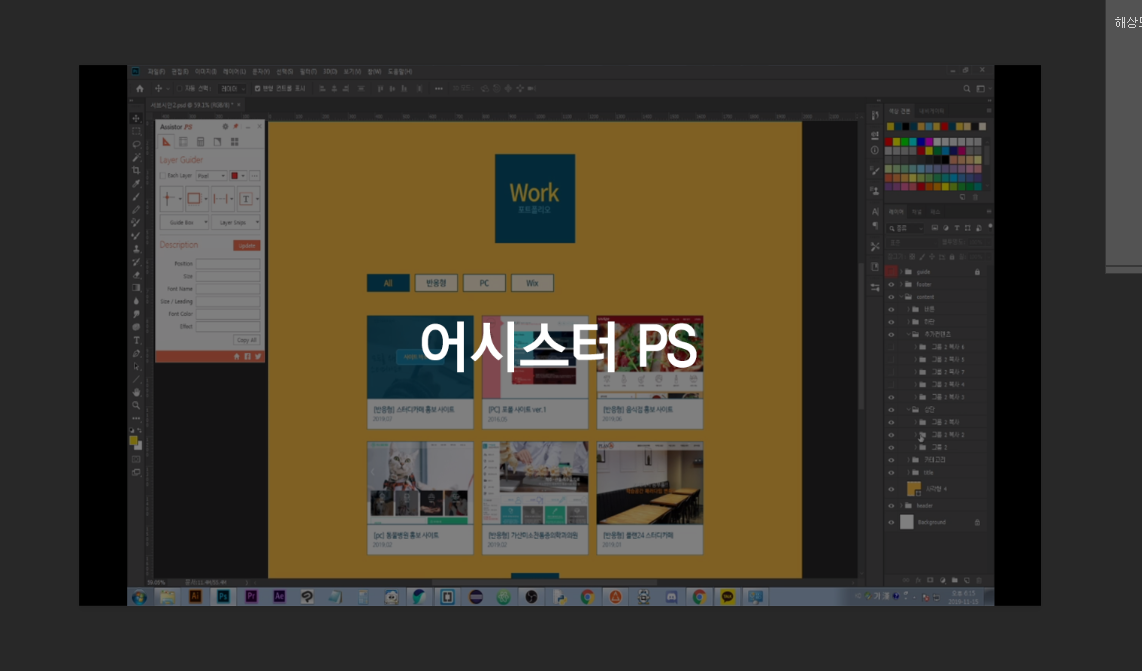Select the Hand tool
The image size is (1142, 671).
click(x=136, y=392)
